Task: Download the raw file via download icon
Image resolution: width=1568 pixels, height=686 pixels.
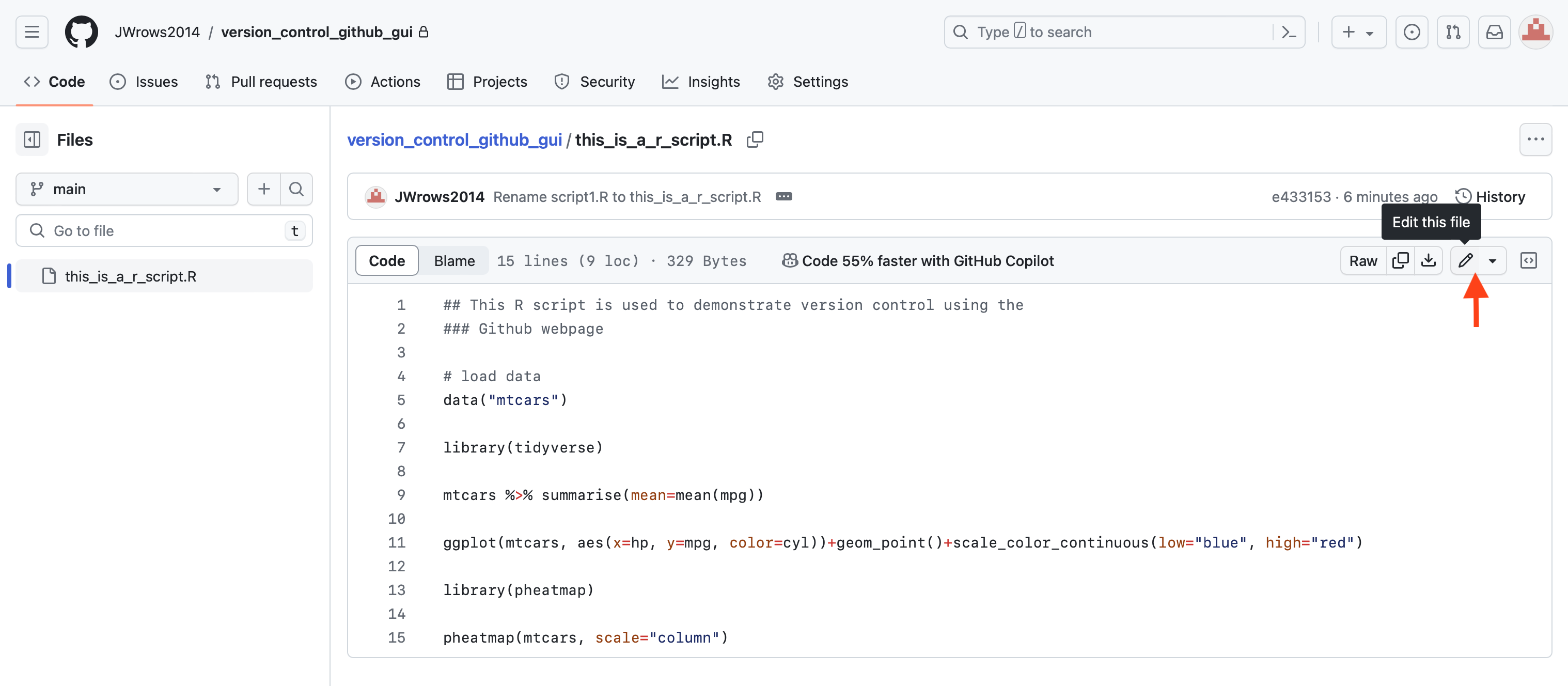Action: point(1428,260)
